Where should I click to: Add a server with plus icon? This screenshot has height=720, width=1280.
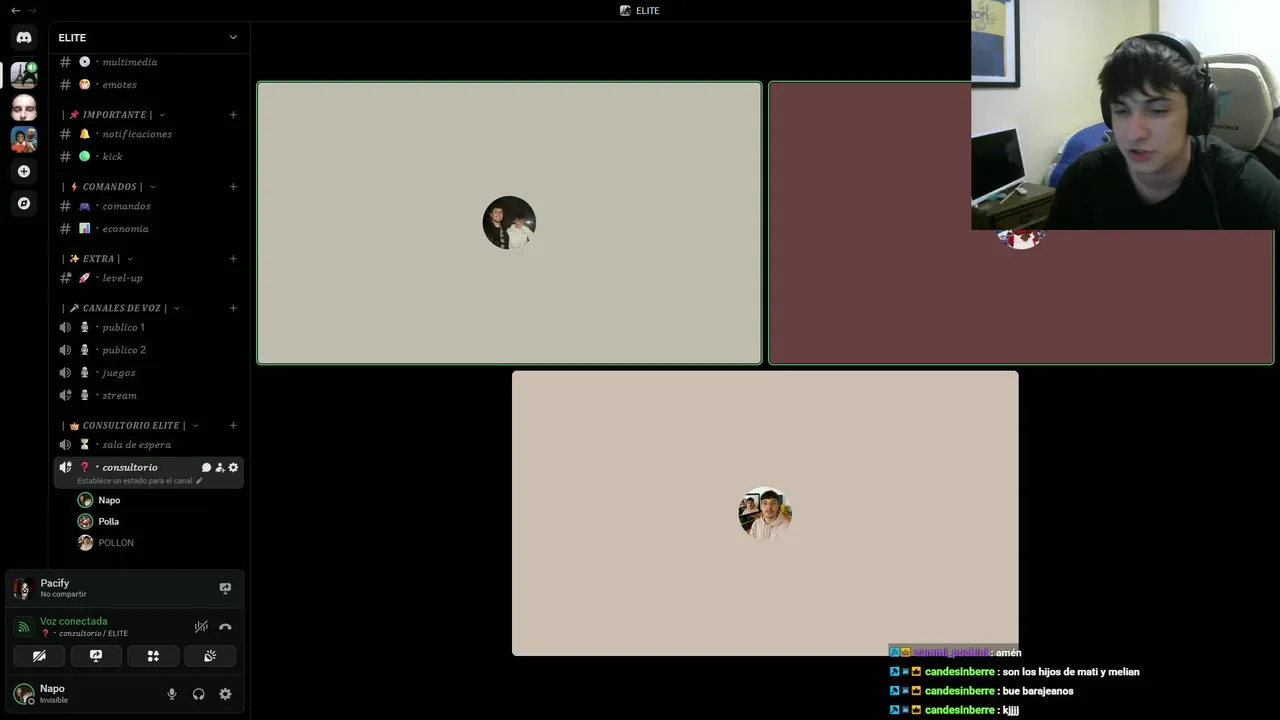pos(24,171)
